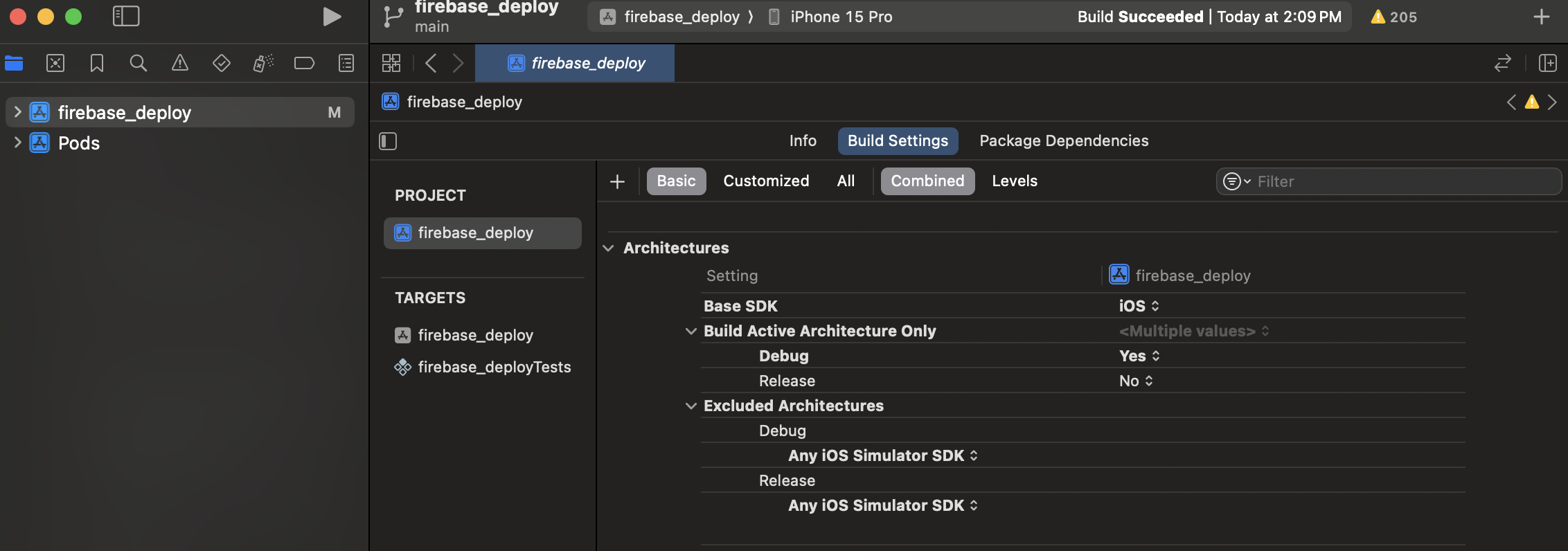Open Debug Any iOS Simulator SDK popup
Viewport: 1568px width, 551px height.
click(884, 456)
